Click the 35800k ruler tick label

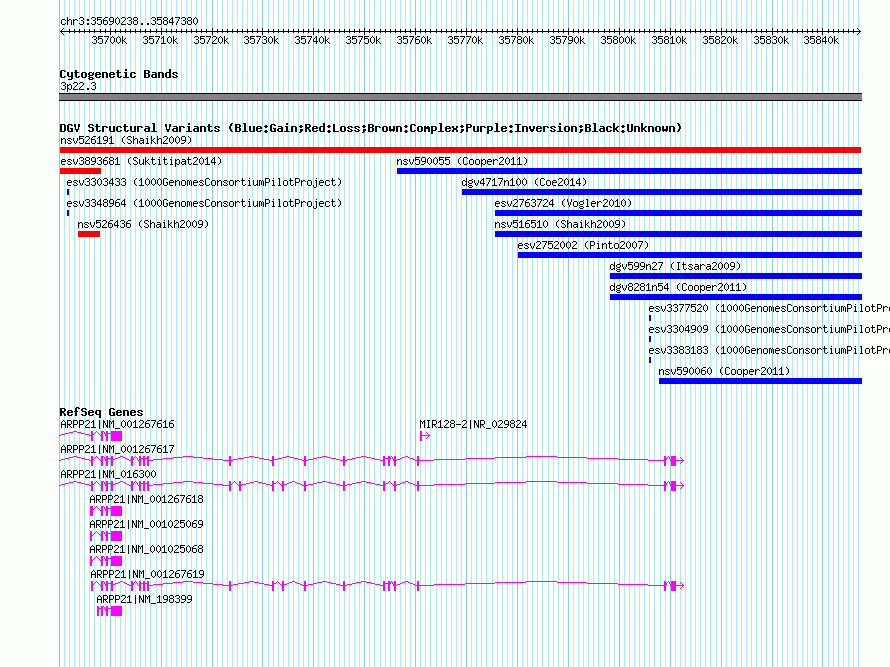coord(618,40)
